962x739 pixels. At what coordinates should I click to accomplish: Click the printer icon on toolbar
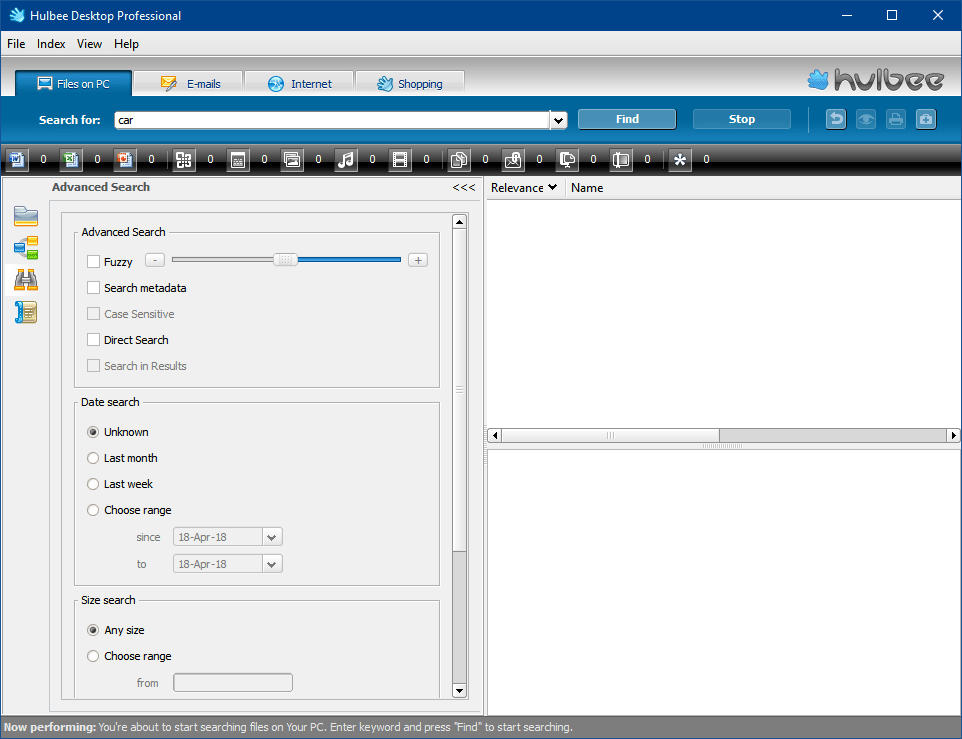pos(896,118)
